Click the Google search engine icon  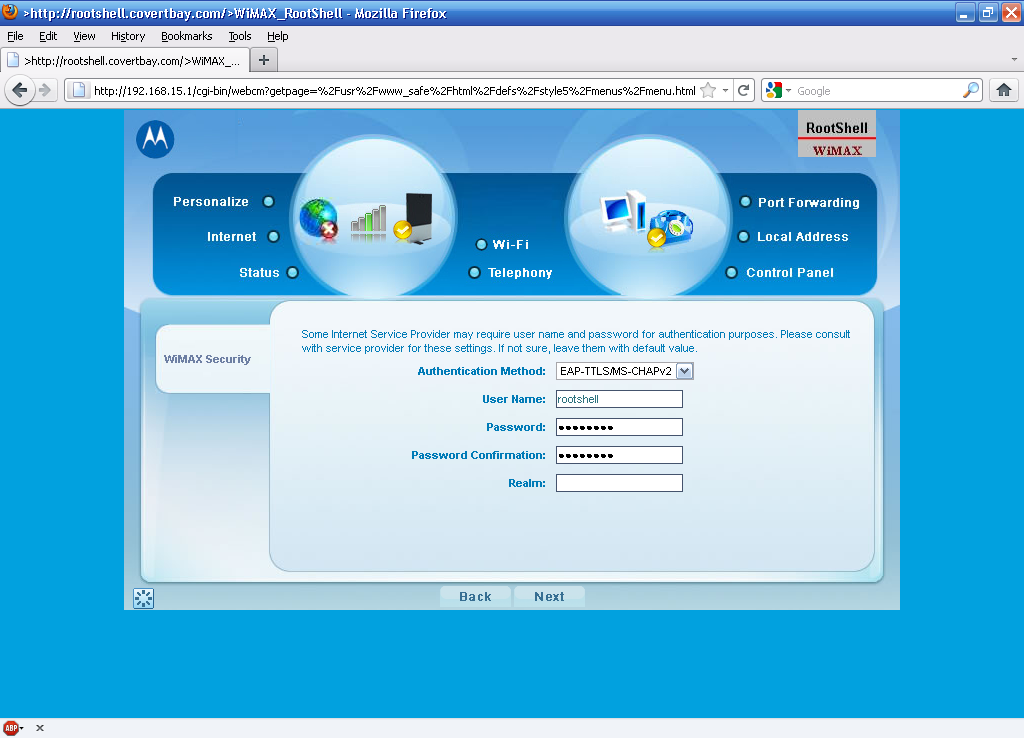coord(773,90)
